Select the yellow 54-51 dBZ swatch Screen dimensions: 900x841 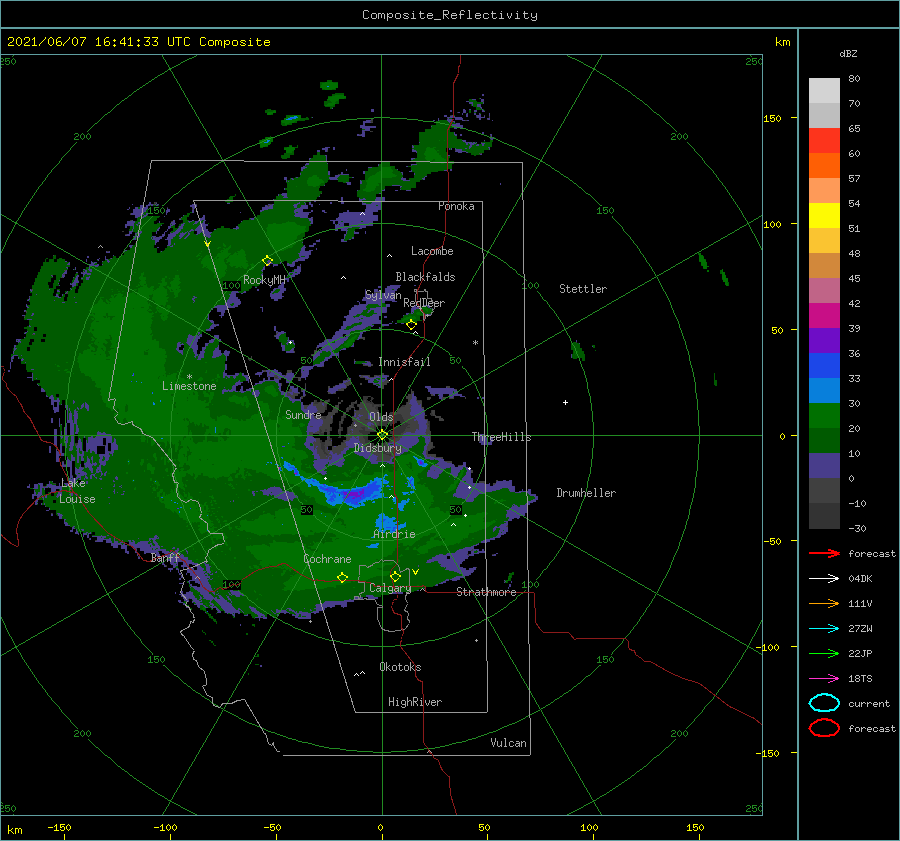point(824,215)
